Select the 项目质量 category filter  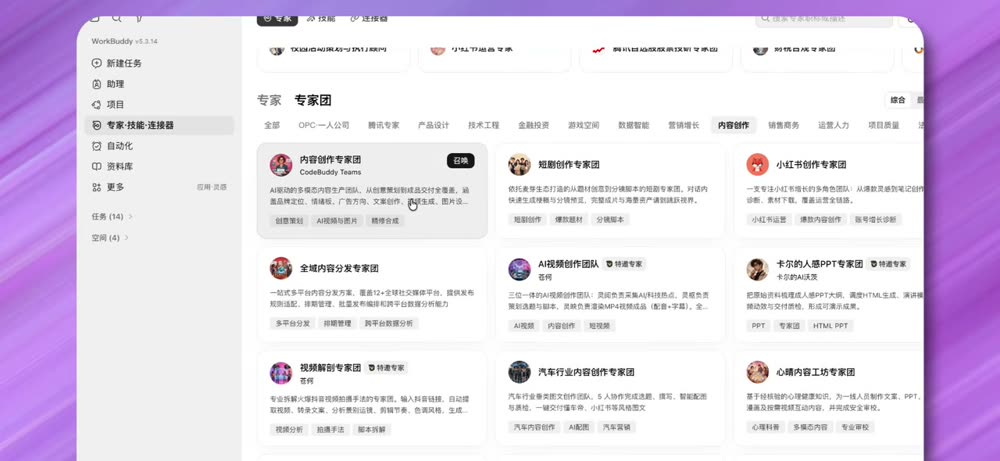884,126
